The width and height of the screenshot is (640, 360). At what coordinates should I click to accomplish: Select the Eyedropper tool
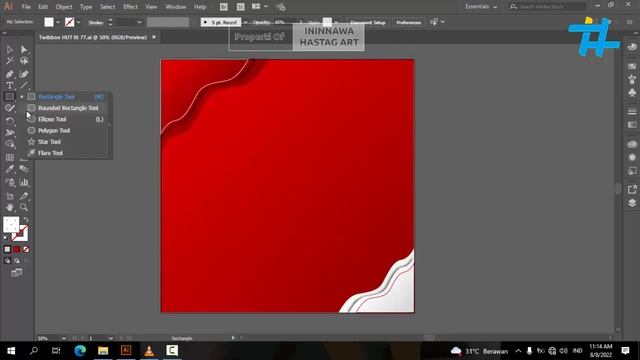click(x=9, y=169)
